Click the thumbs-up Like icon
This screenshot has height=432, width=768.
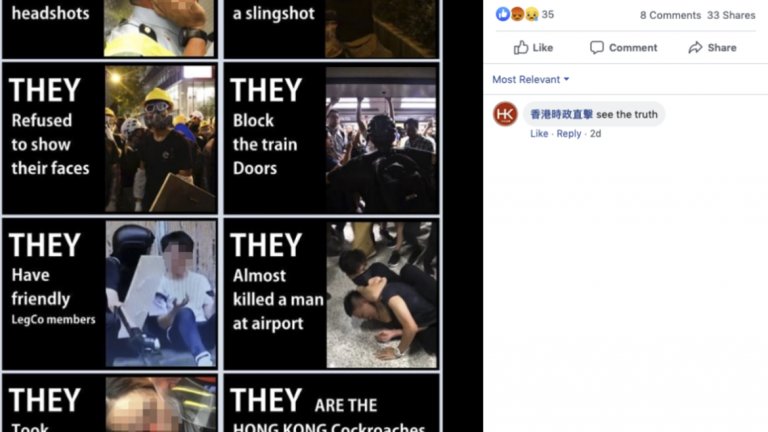tap(521, 47)
